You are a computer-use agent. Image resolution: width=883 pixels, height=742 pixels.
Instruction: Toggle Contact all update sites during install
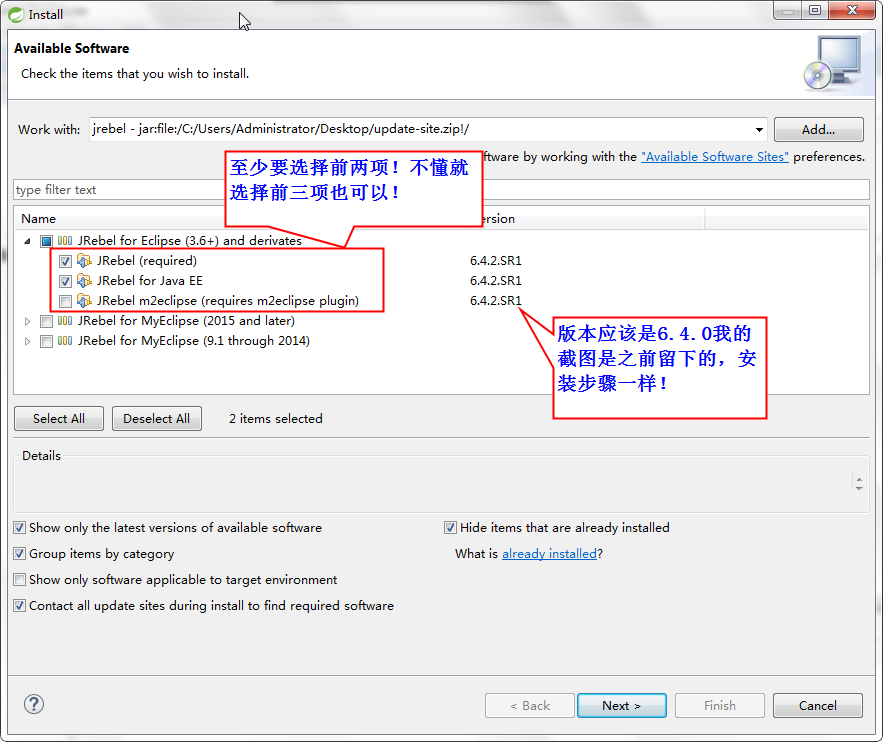click(x=20, y=606)
